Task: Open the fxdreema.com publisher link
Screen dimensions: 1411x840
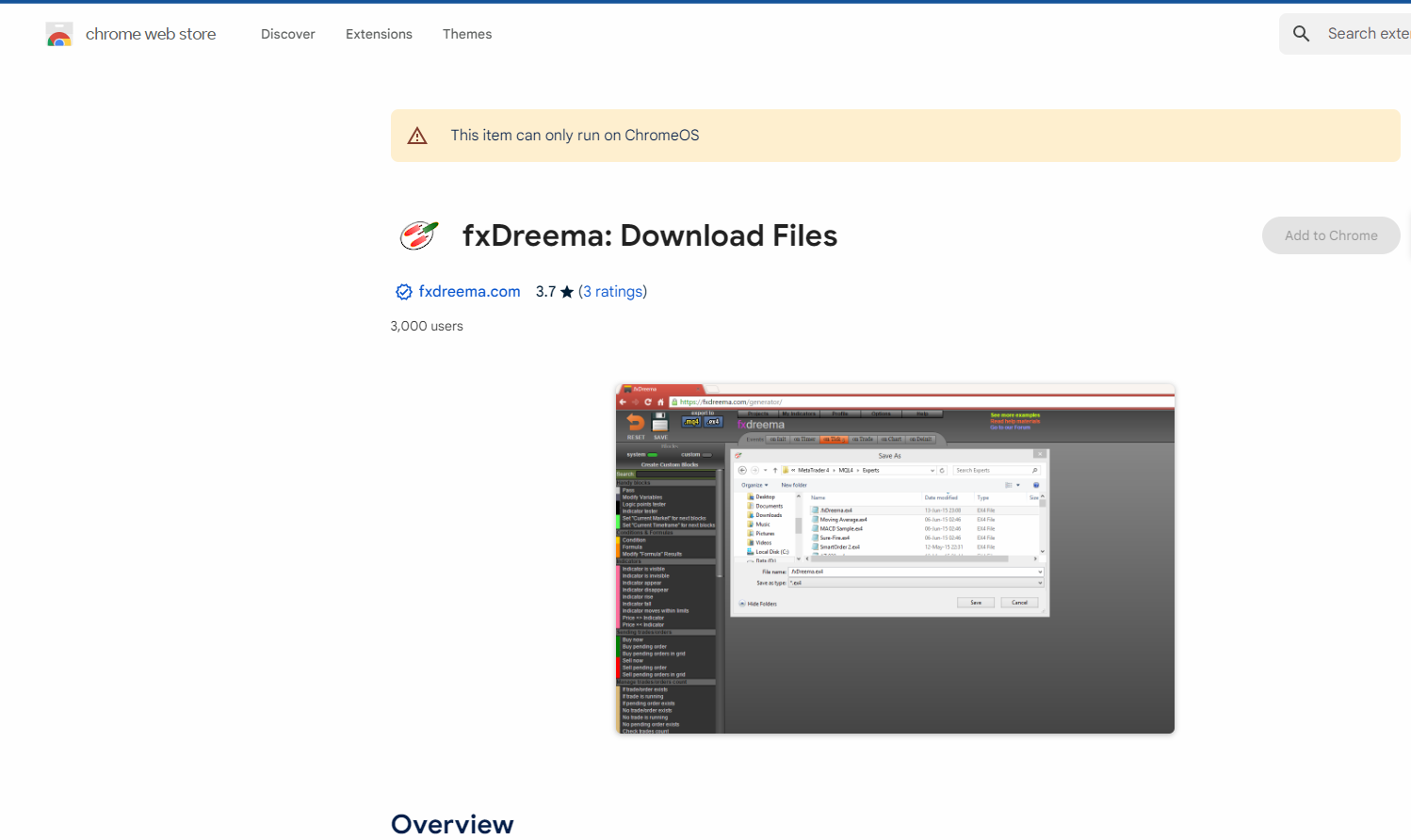Action: click(469, 292)
